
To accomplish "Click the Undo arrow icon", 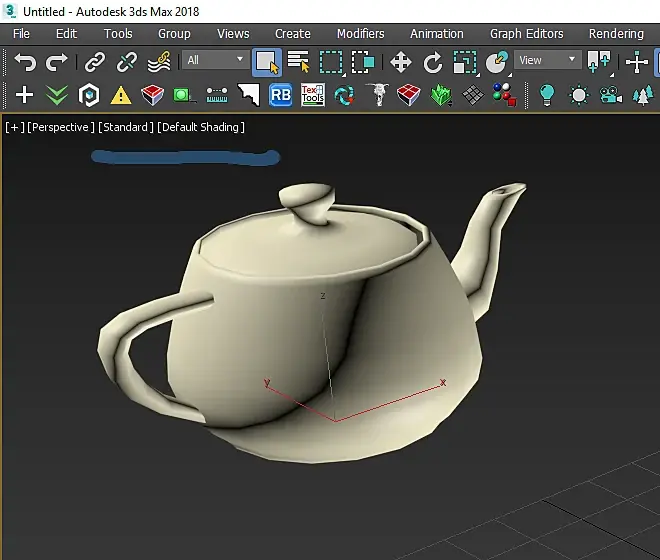I will coord(25,62).
